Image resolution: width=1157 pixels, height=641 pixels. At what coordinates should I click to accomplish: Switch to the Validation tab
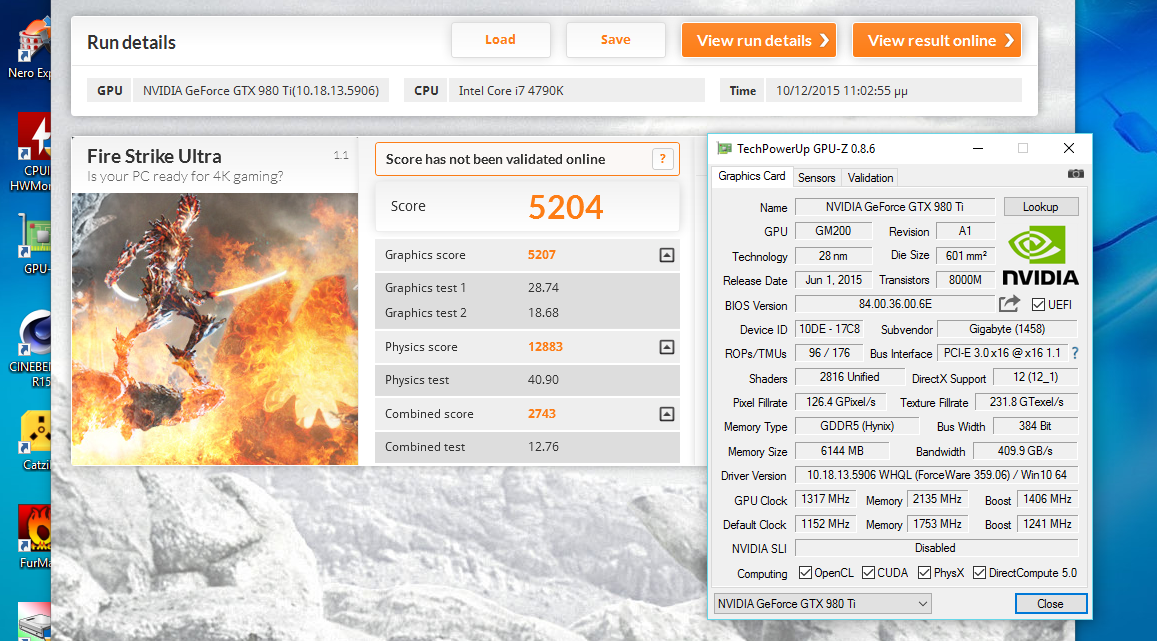pos(870,178)
